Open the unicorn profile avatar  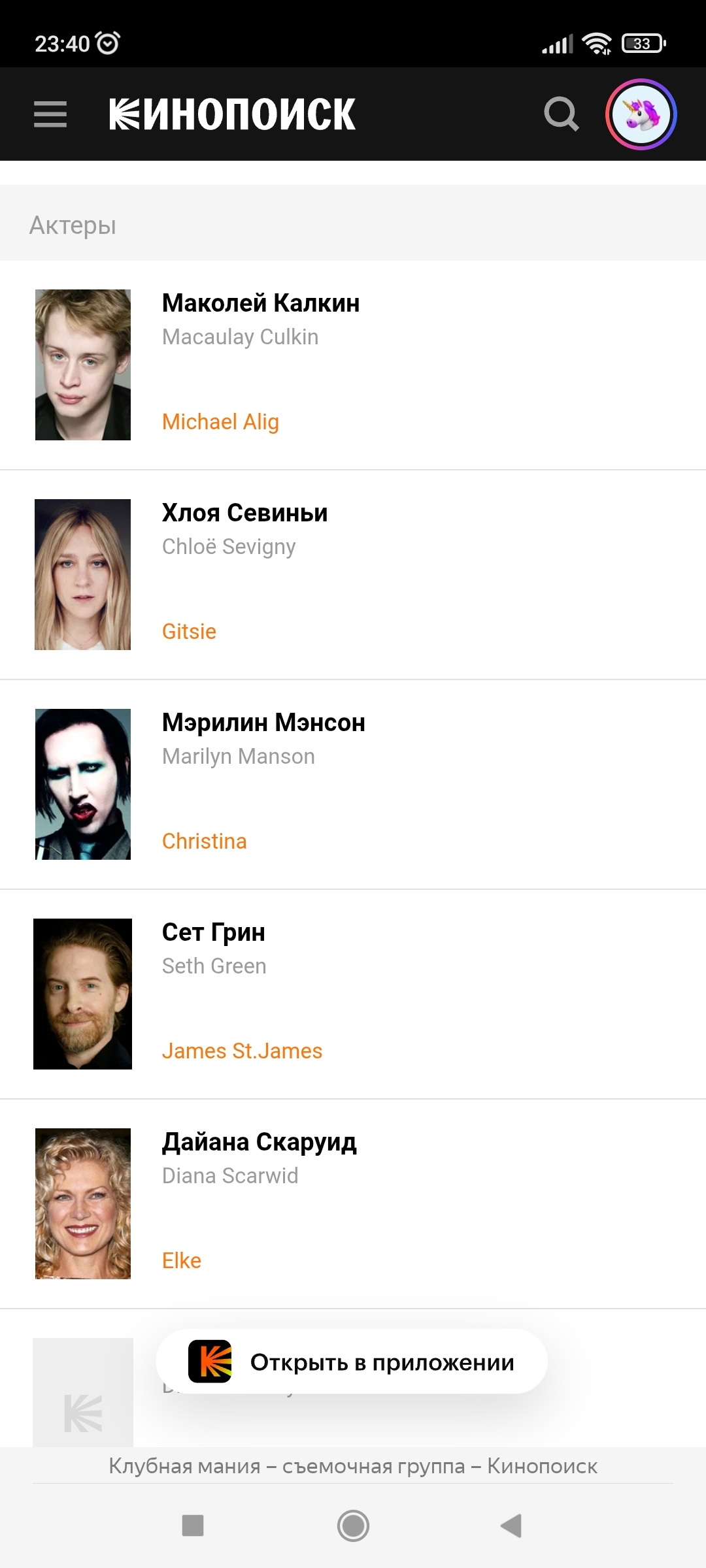pos(641,114)
